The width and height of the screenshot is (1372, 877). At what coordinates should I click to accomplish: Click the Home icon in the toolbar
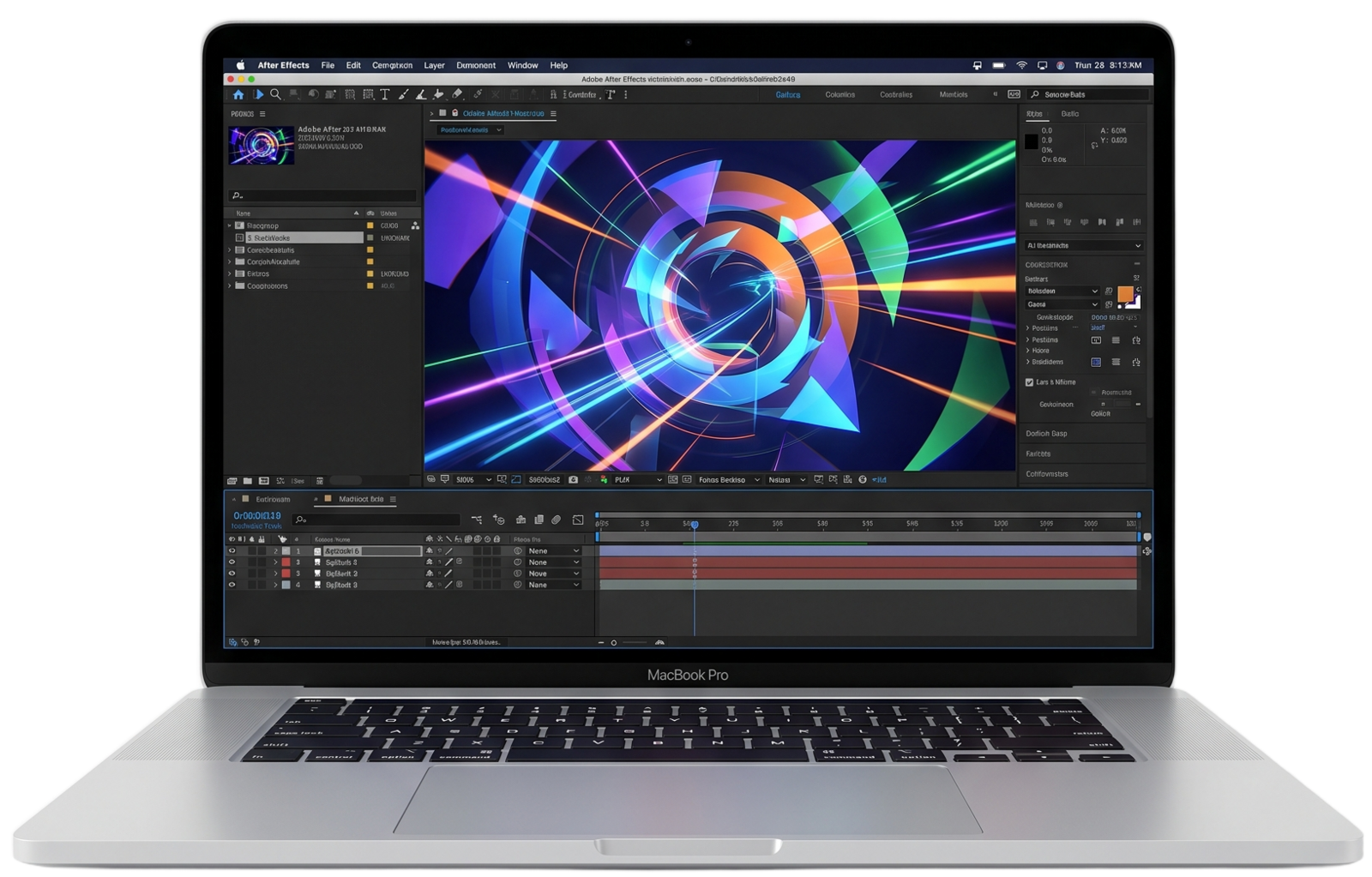(x=238, y=94)
